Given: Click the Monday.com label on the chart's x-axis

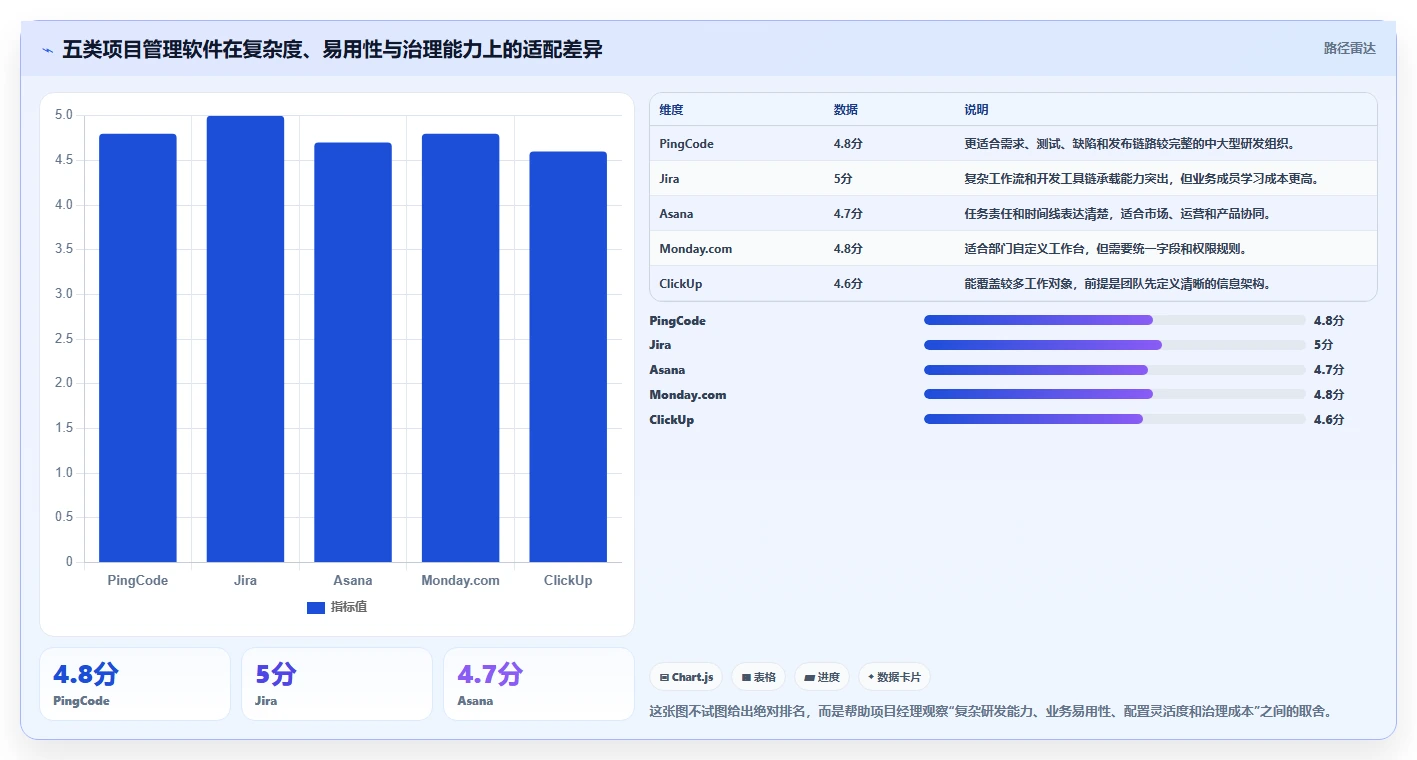Looking at the screenshot, I should click(460, 580).
